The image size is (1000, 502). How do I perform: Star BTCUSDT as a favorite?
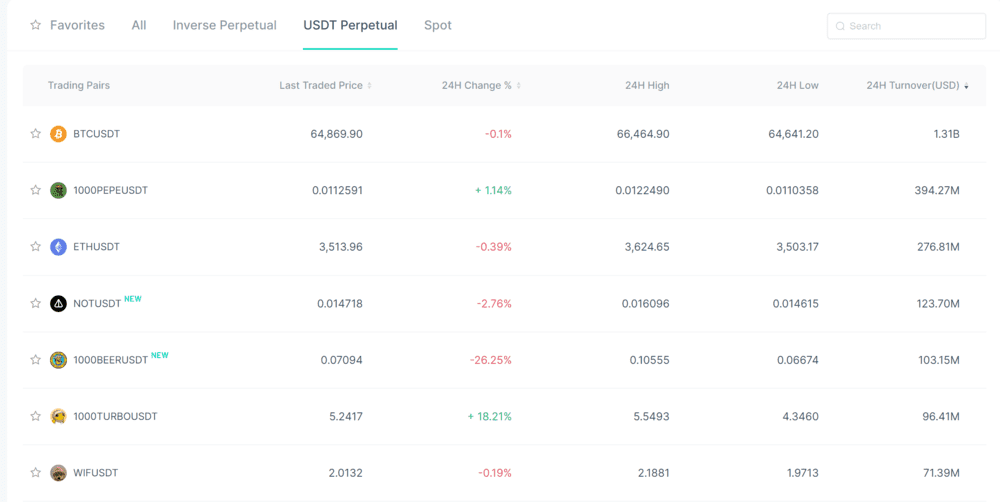(x=36, y=133)
